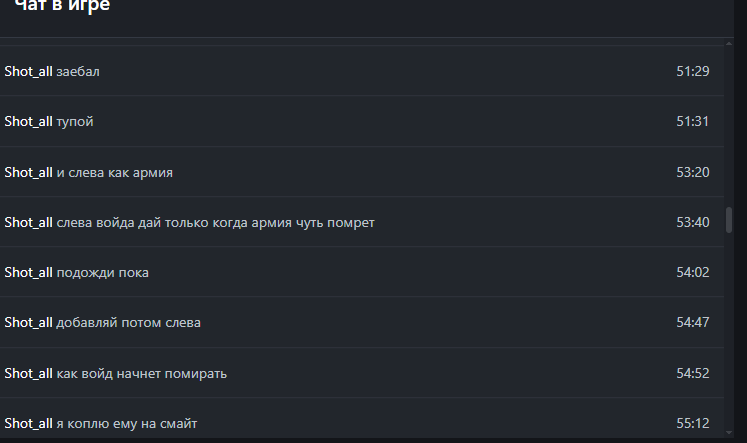Jump to the 53:20 timestamp
The width and height of the screenshot is (747, 443).
pyautogui.click(x=693, y=172)
